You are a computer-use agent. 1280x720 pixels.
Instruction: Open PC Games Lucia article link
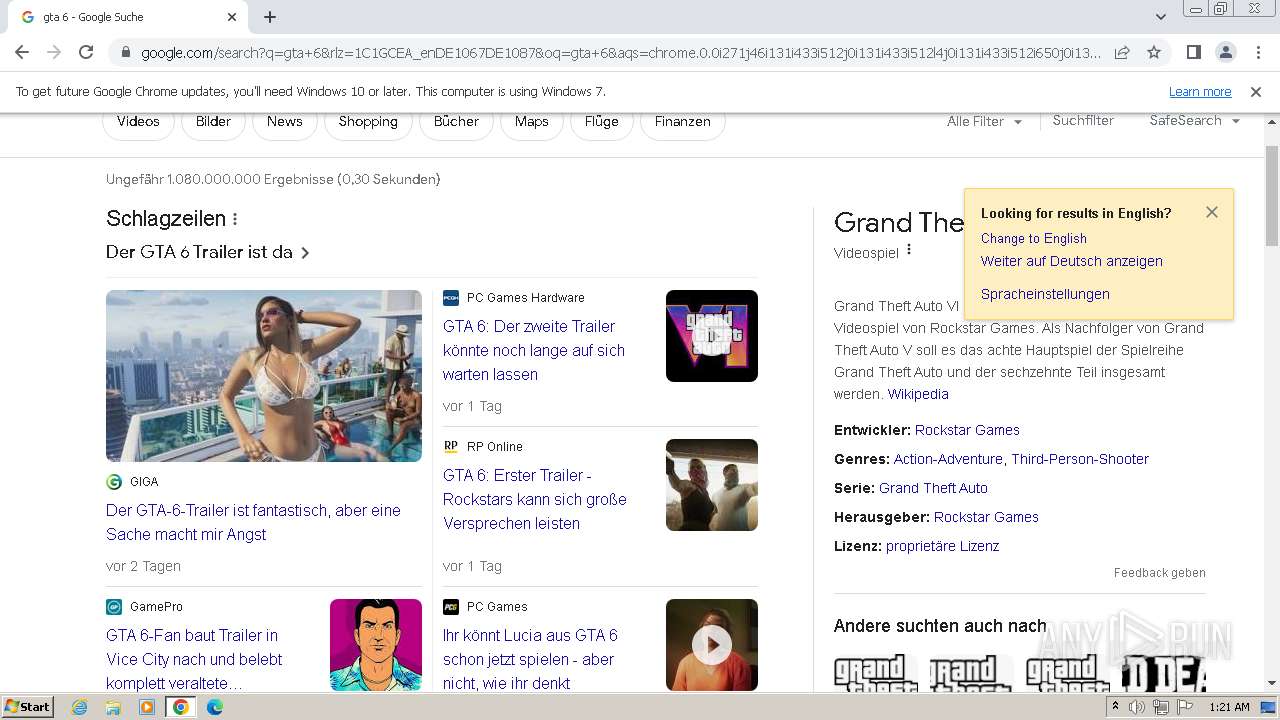pos(530,659)
